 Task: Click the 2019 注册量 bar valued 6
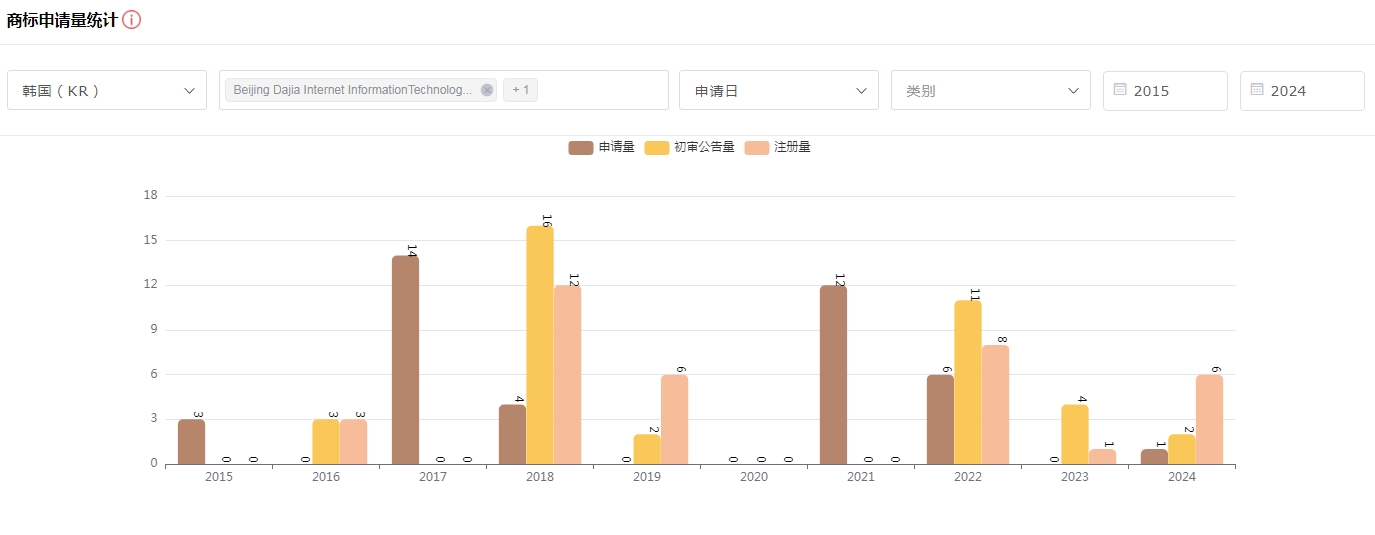(x=674, y=420)
